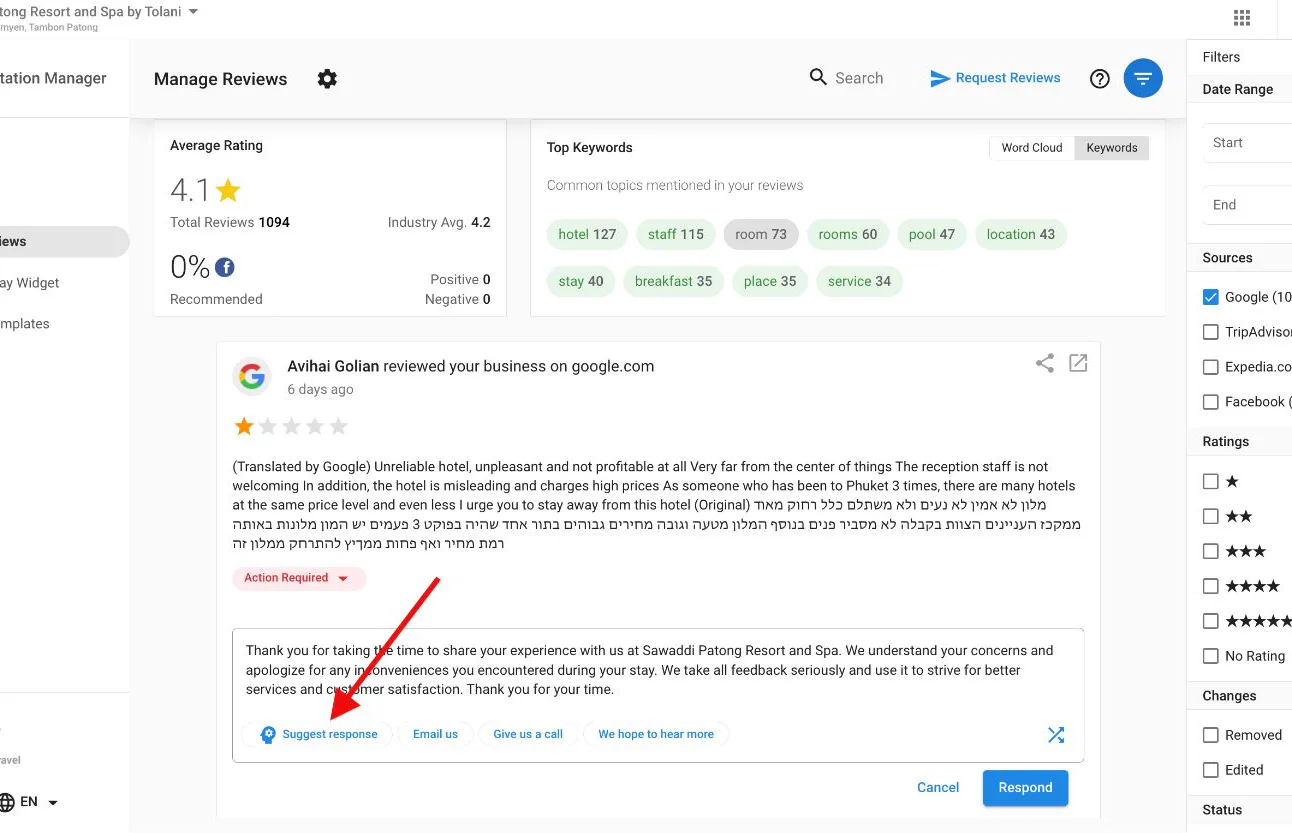Click the End date field

coord(1247,205)
